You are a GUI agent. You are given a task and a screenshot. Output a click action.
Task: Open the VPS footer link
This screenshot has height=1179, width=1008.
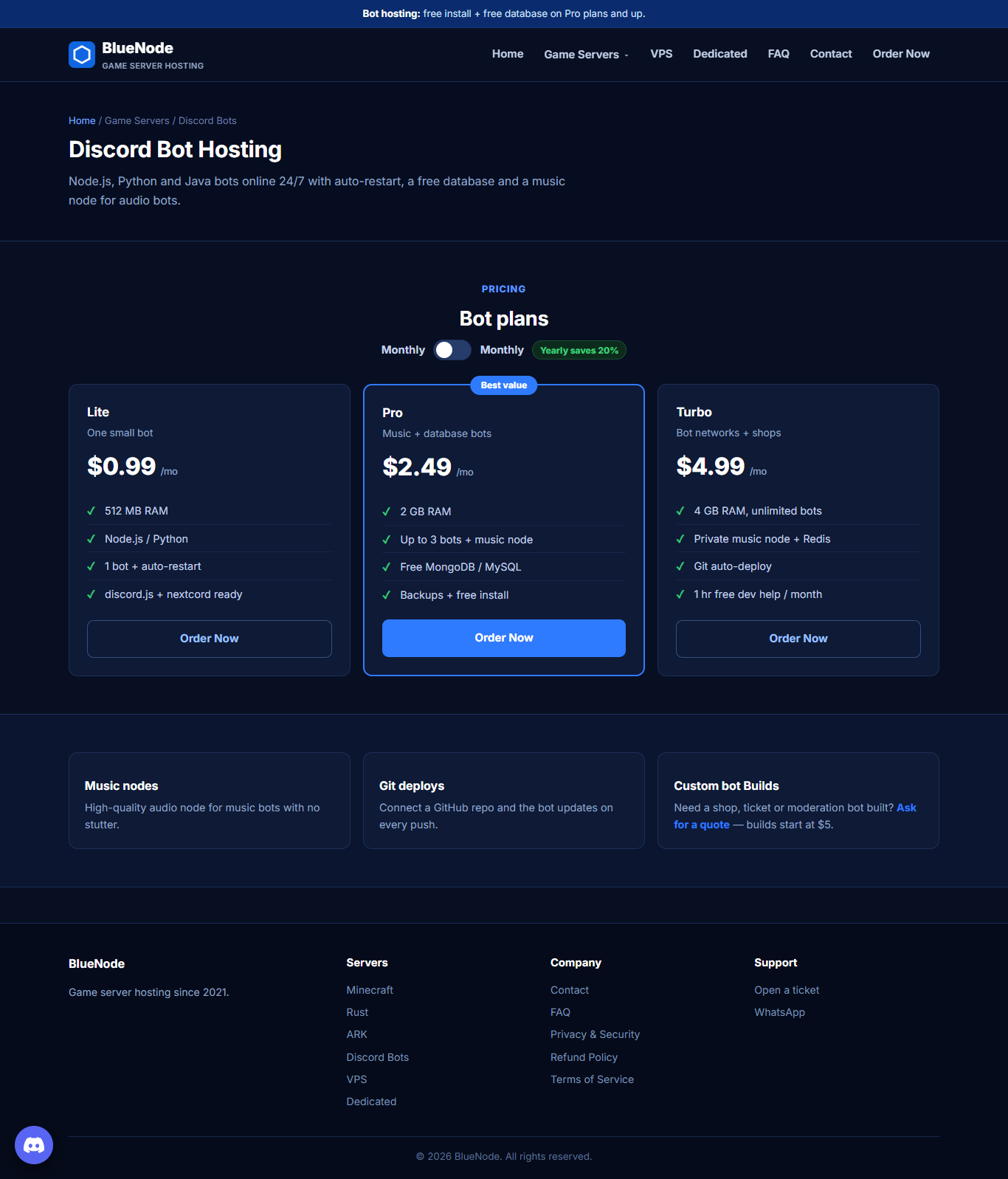click(x=356, y=1079)
